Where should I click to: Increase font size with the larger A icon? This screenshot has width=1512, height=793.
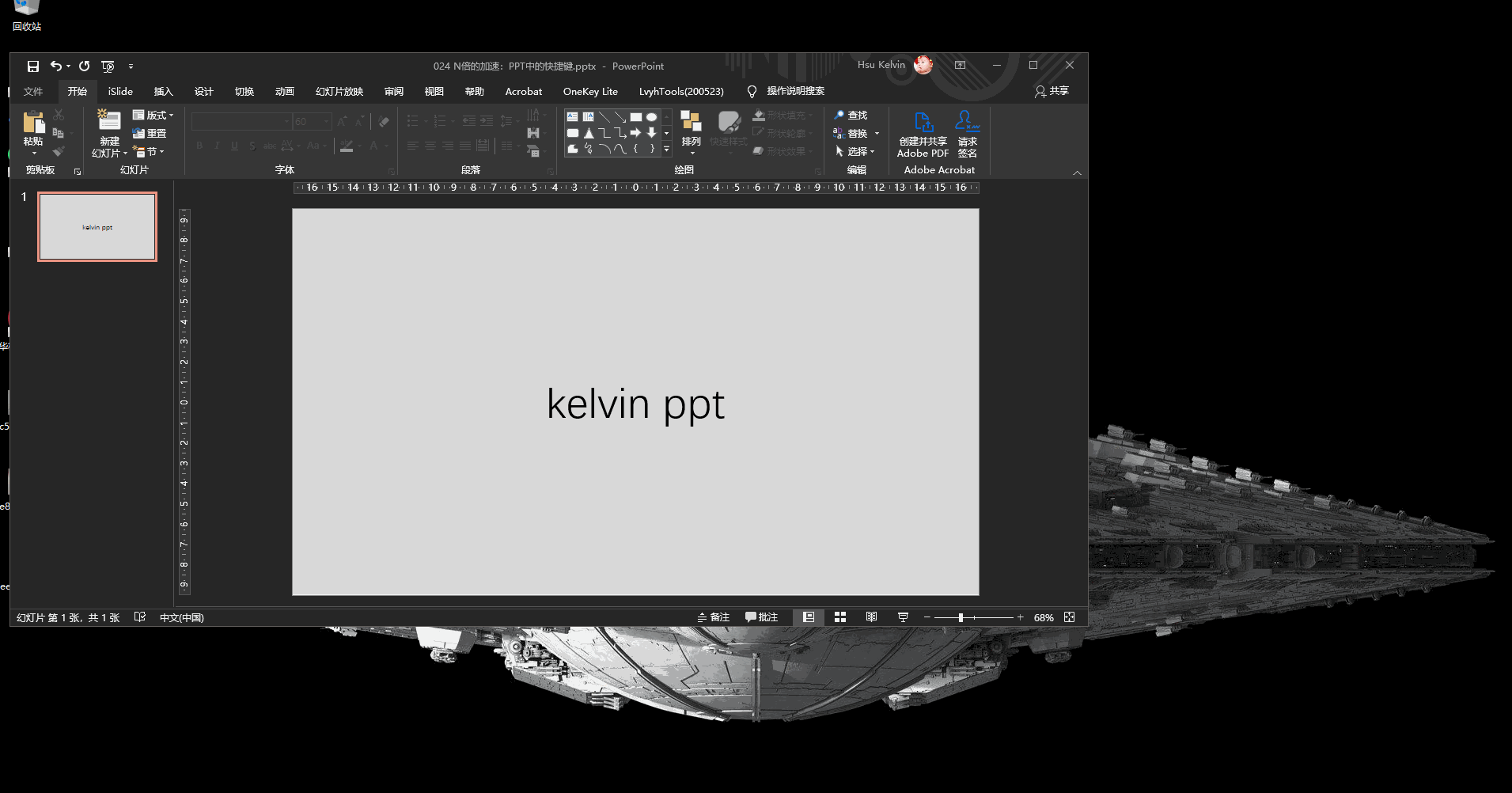pos(342,121)
